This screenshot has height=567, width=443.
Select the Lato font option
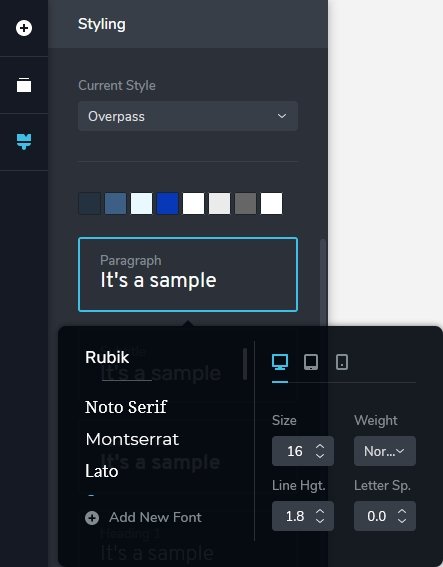pos(102,471)
